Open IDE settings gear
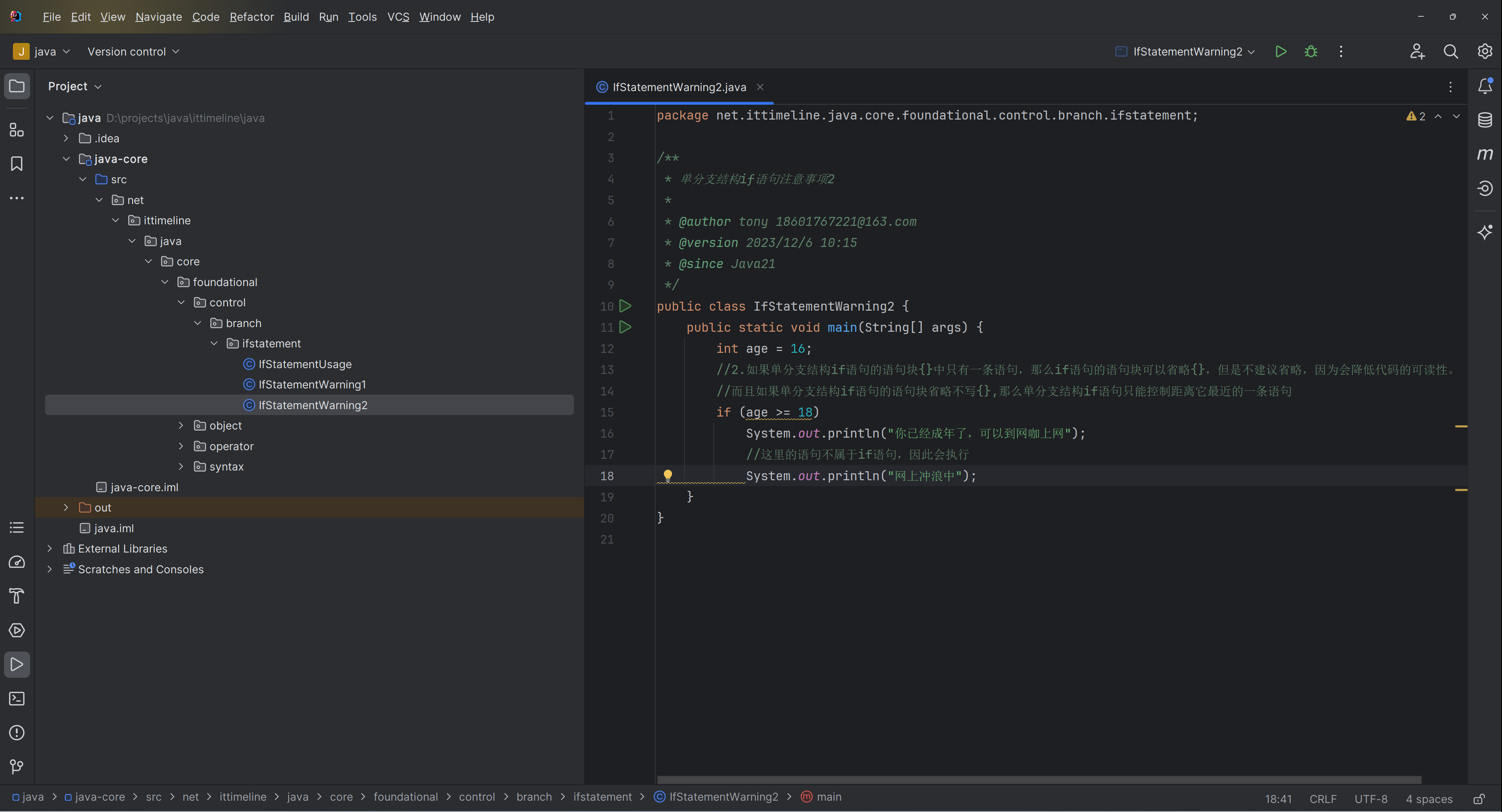The height and width of the screenshot is (812, 1502). pyautogui.click(x=1485, y=51)
